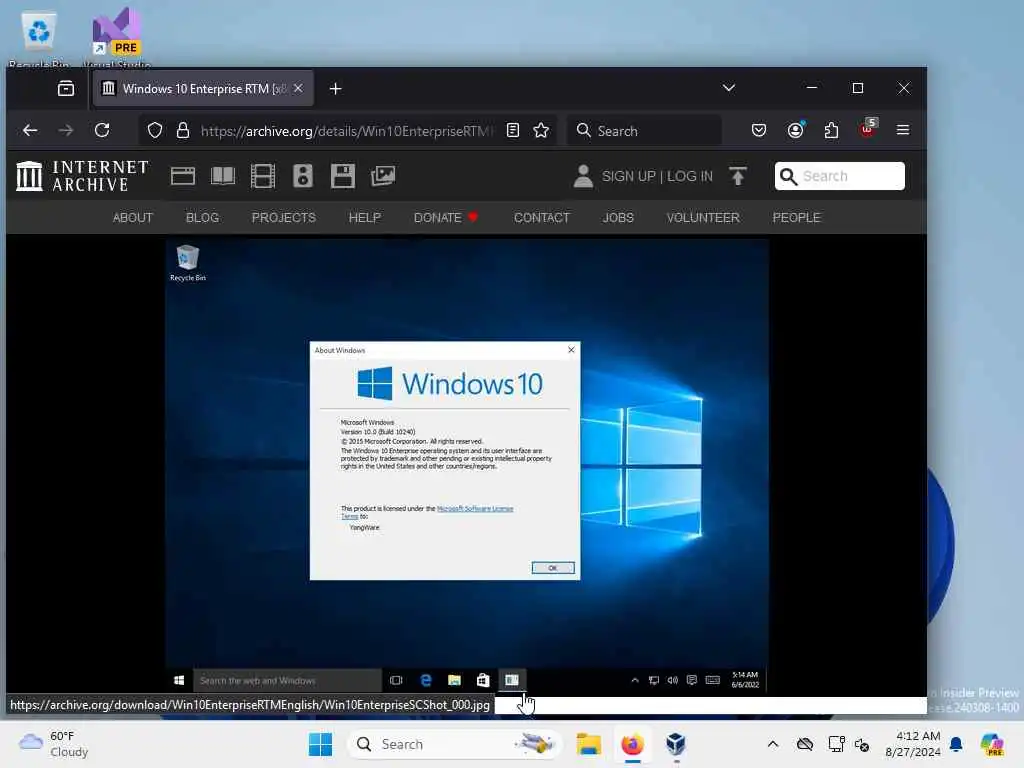Open File Explorer from taskbar
This screenshot has height=768, width=1024.
[x=588, y=744]
